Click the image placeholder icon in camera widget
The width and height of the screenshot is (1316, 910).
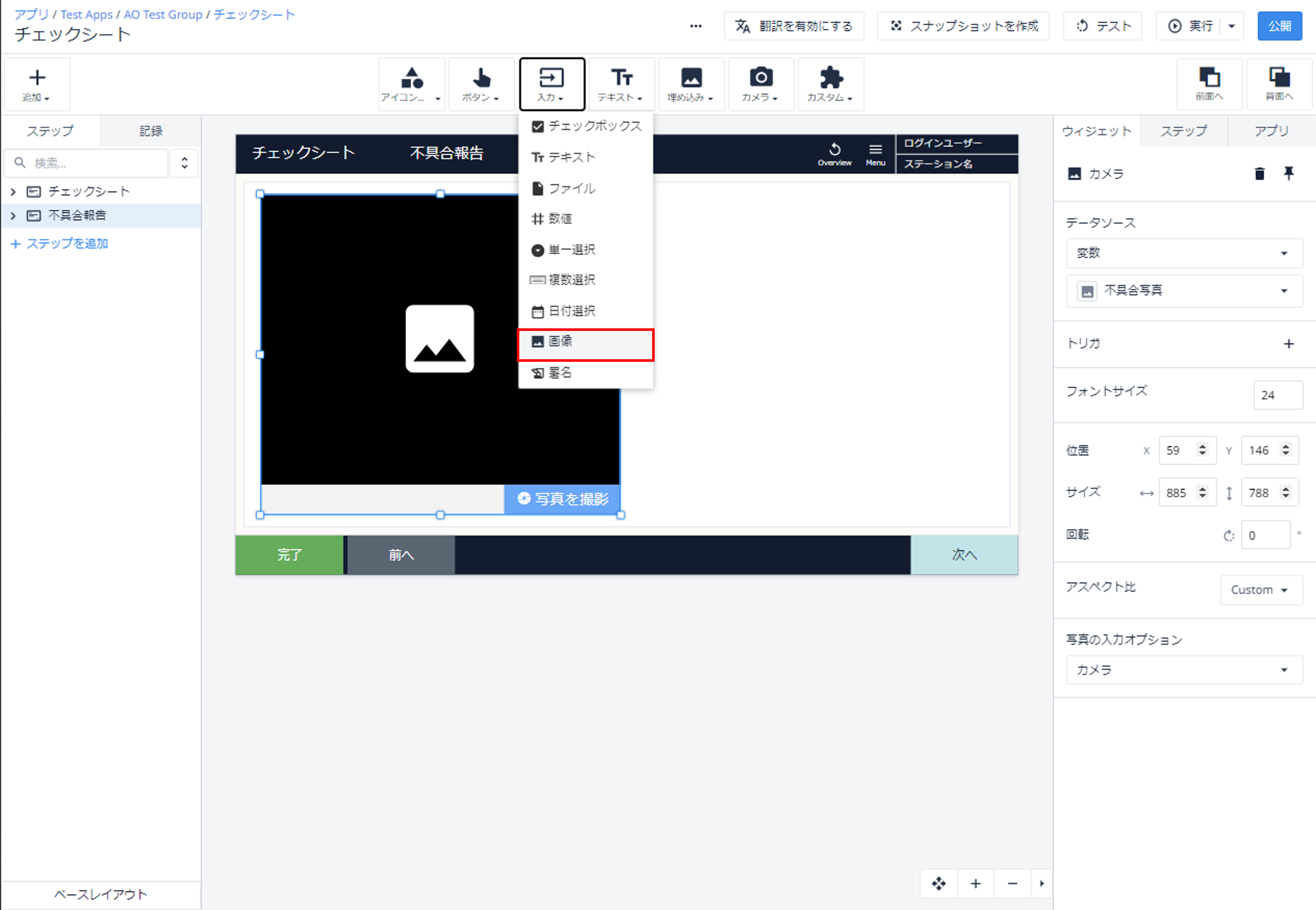(x=439, y=339)
